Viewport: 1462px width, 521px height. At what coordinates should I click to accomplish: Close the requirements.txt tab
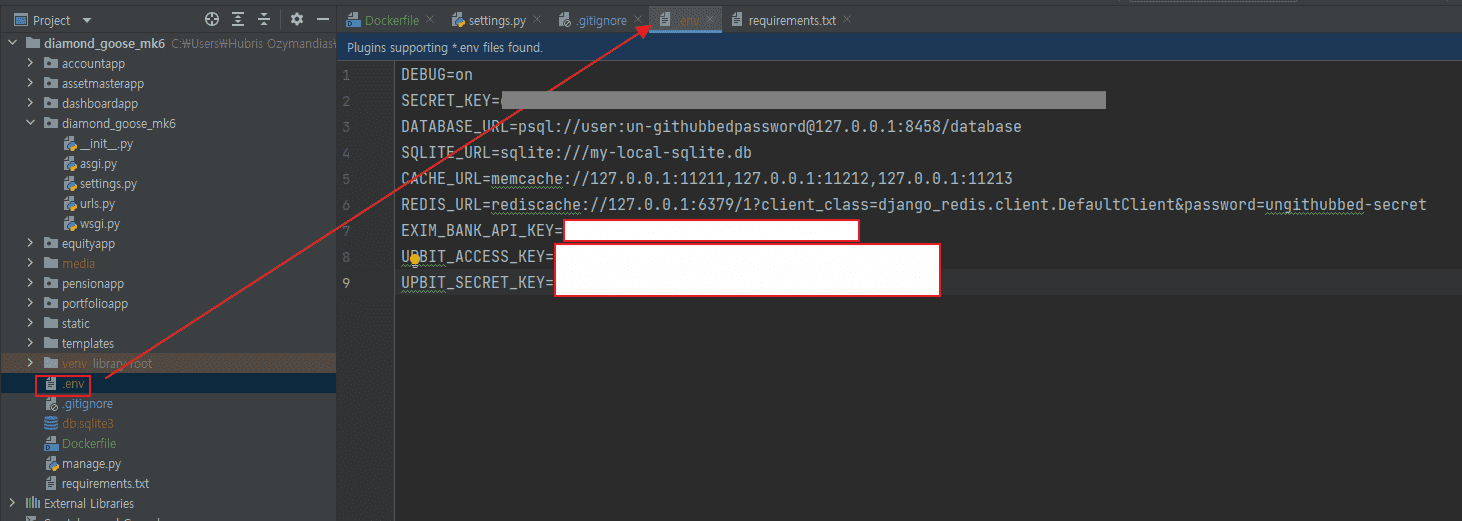pos(846,19)
